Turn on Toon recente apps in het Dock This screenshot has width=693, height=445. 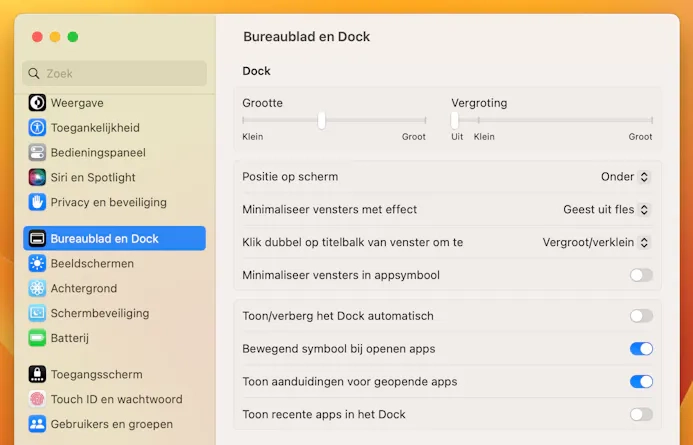point(641,414)
